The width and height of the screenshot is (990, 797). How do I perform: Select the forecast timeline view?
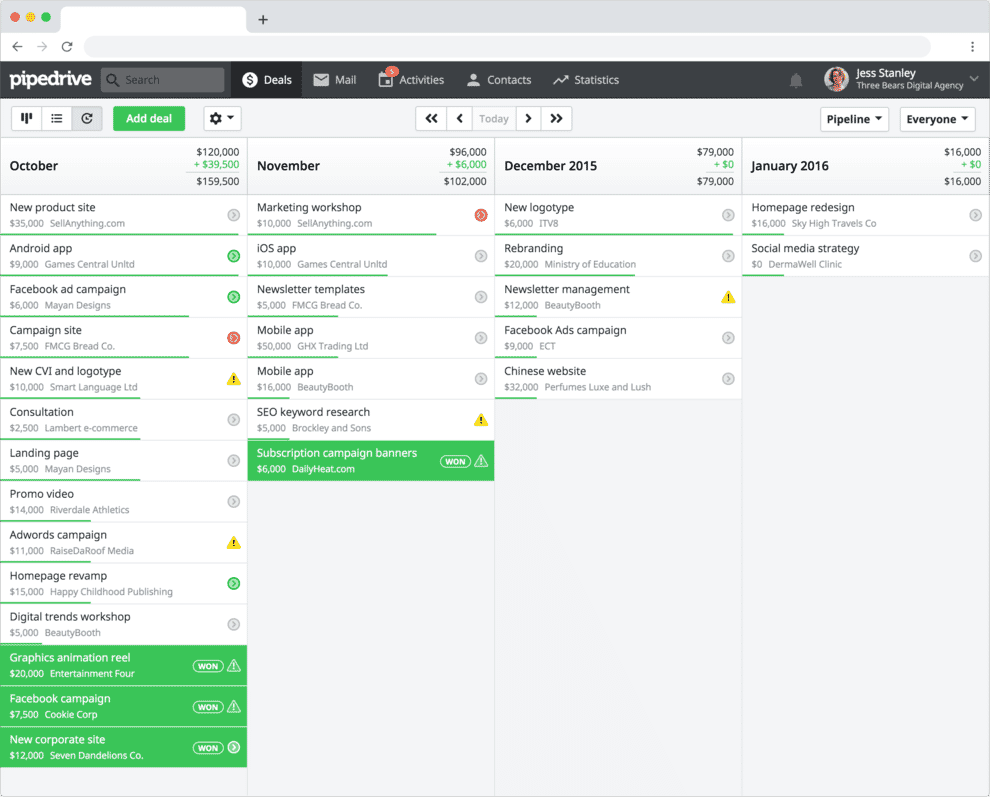pyautogui.click(x=87, y=118)
